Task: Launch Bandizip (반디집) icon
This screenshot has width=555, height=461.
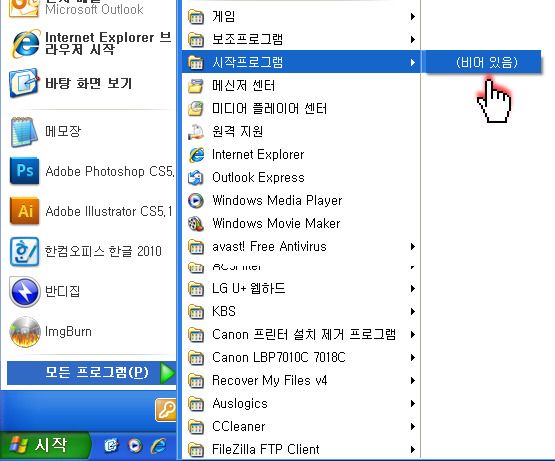Action: pos(24,292)
